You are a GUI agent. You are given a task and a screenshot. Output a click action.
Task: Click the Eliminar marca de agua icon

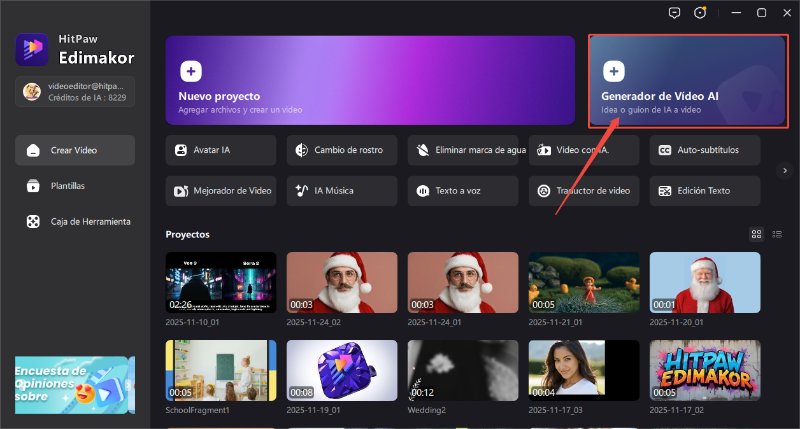point(422,150)
